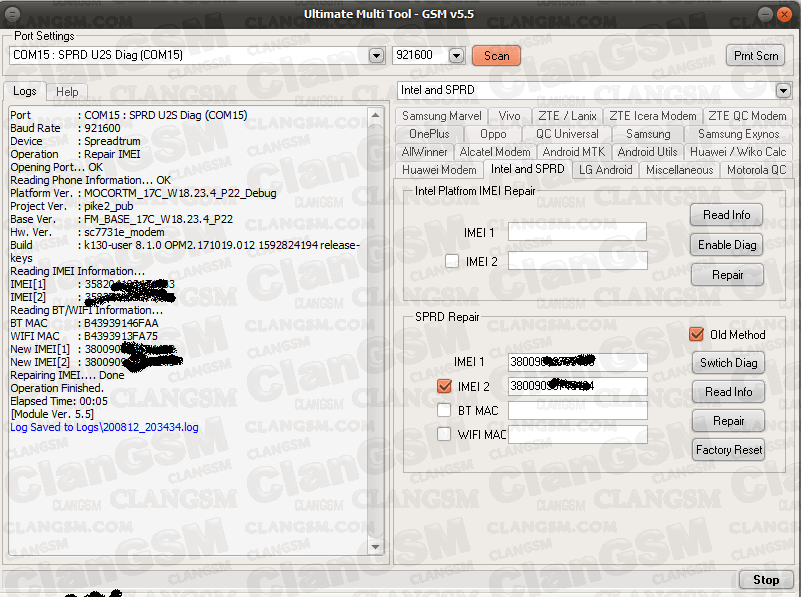Click the Scan button

click(496, 55)
